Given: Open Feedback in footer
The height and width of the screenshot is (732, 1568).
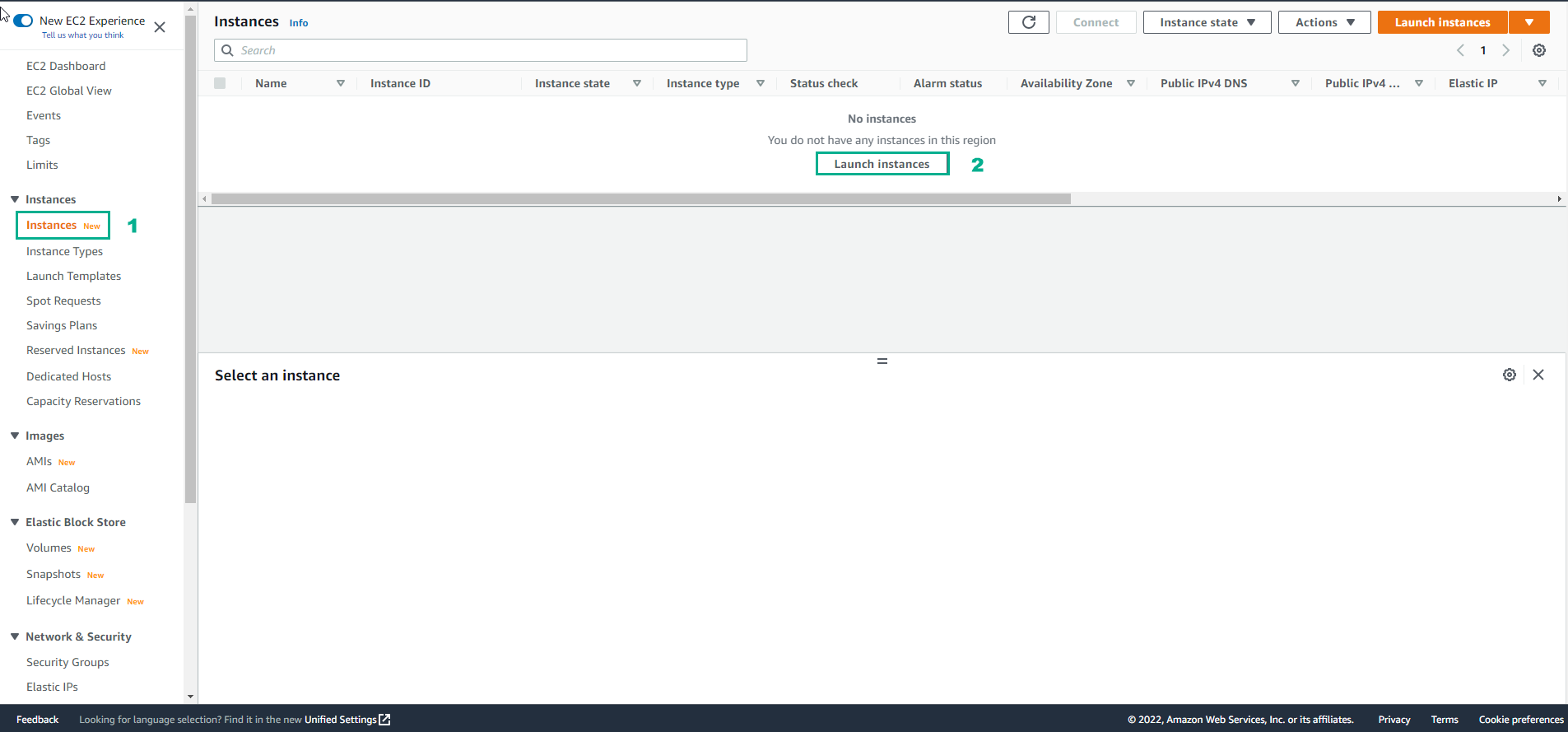Looking at the screenshot, I should tap(37, 720).
